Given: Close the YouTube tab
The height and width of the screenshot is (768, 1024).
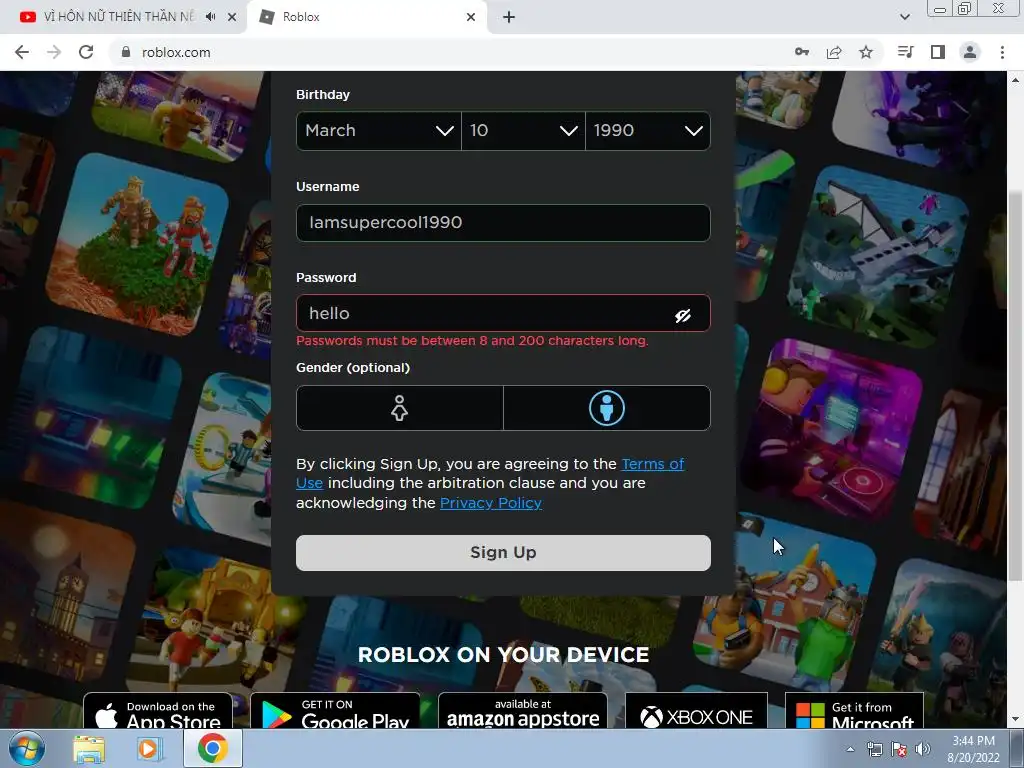Looking at the screenshot, I should click(232, 17).
